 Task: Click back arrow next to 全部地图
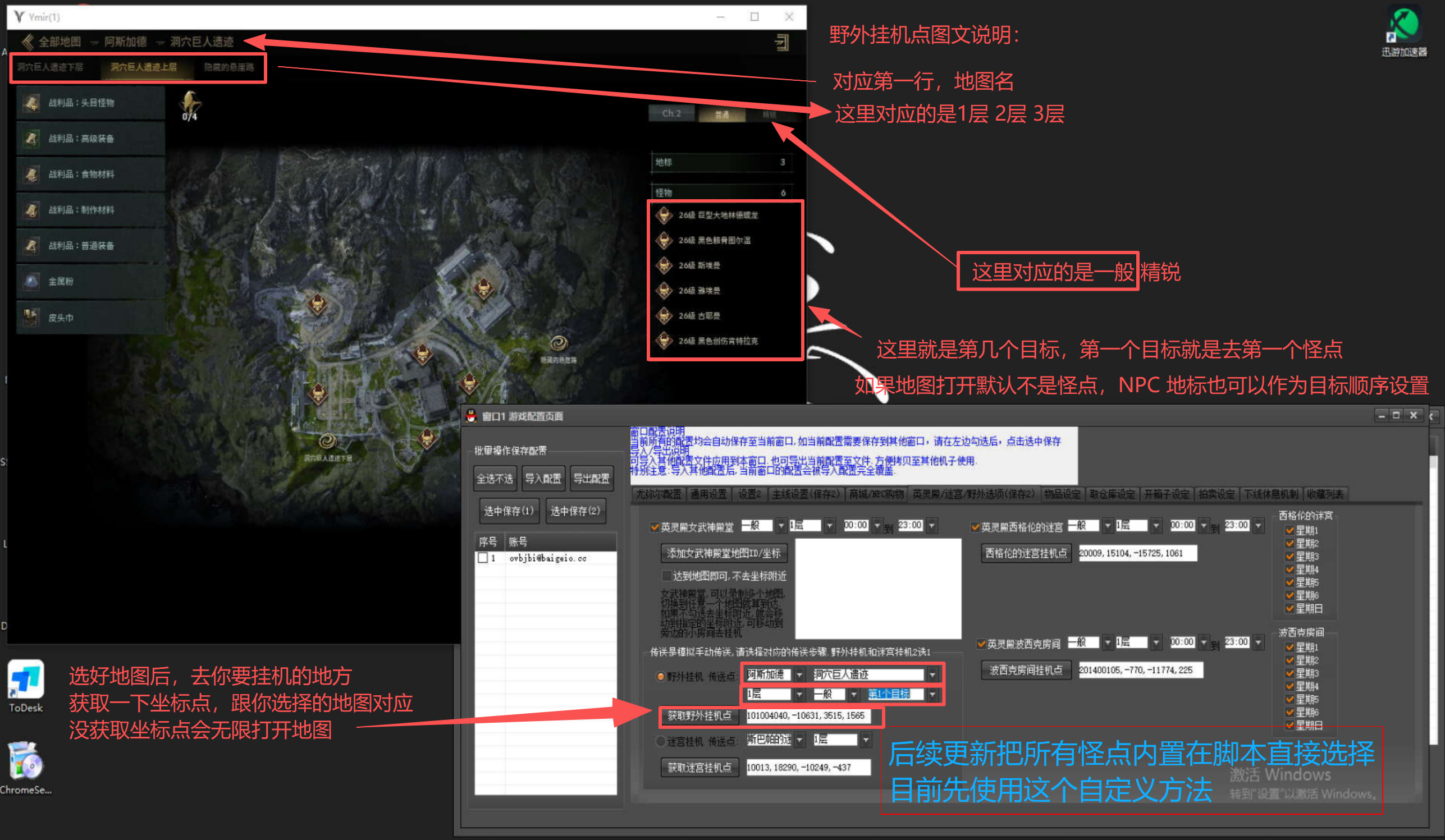(x=27, y=42)
